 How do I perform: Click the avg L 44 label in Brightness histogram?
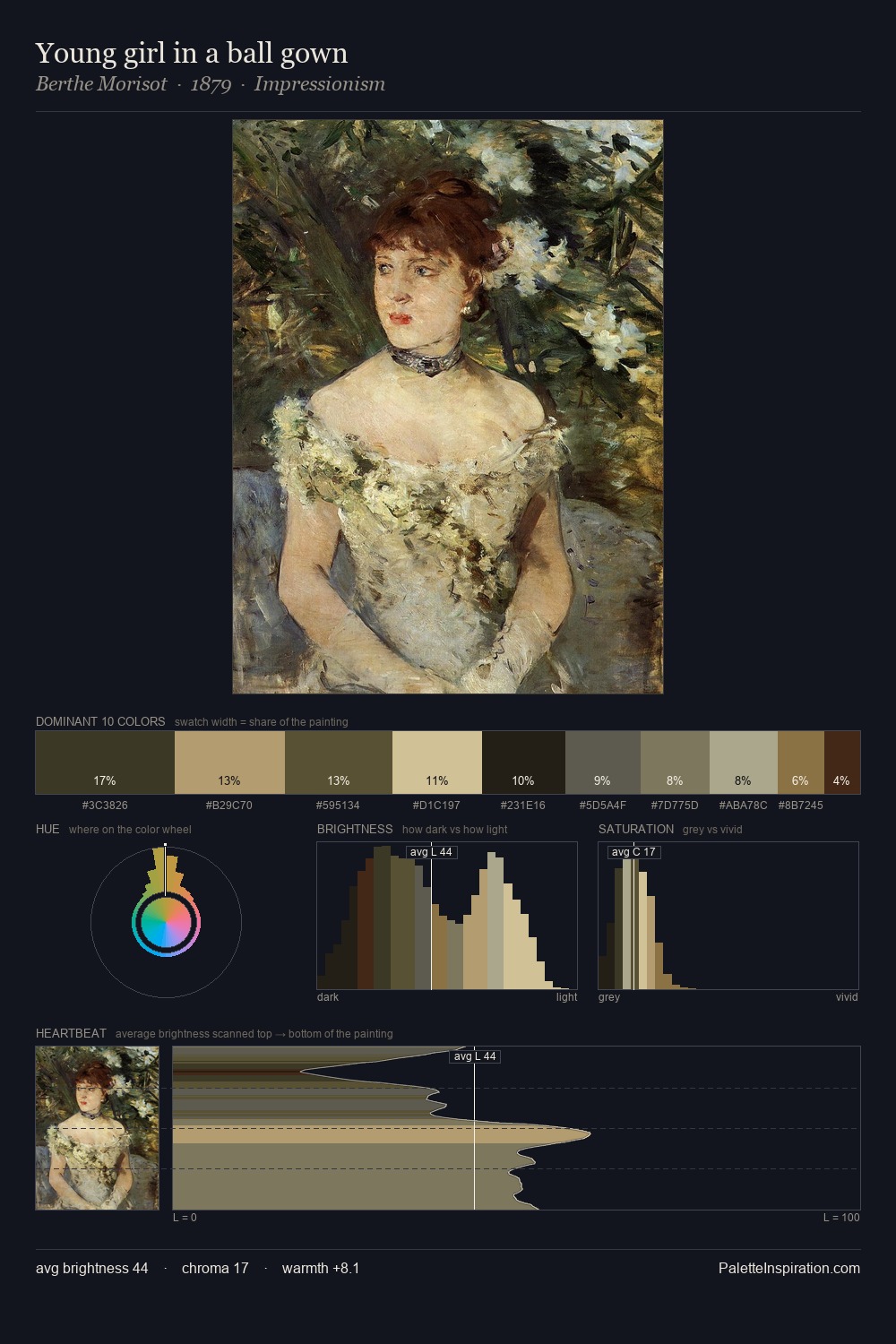(431, 852)
